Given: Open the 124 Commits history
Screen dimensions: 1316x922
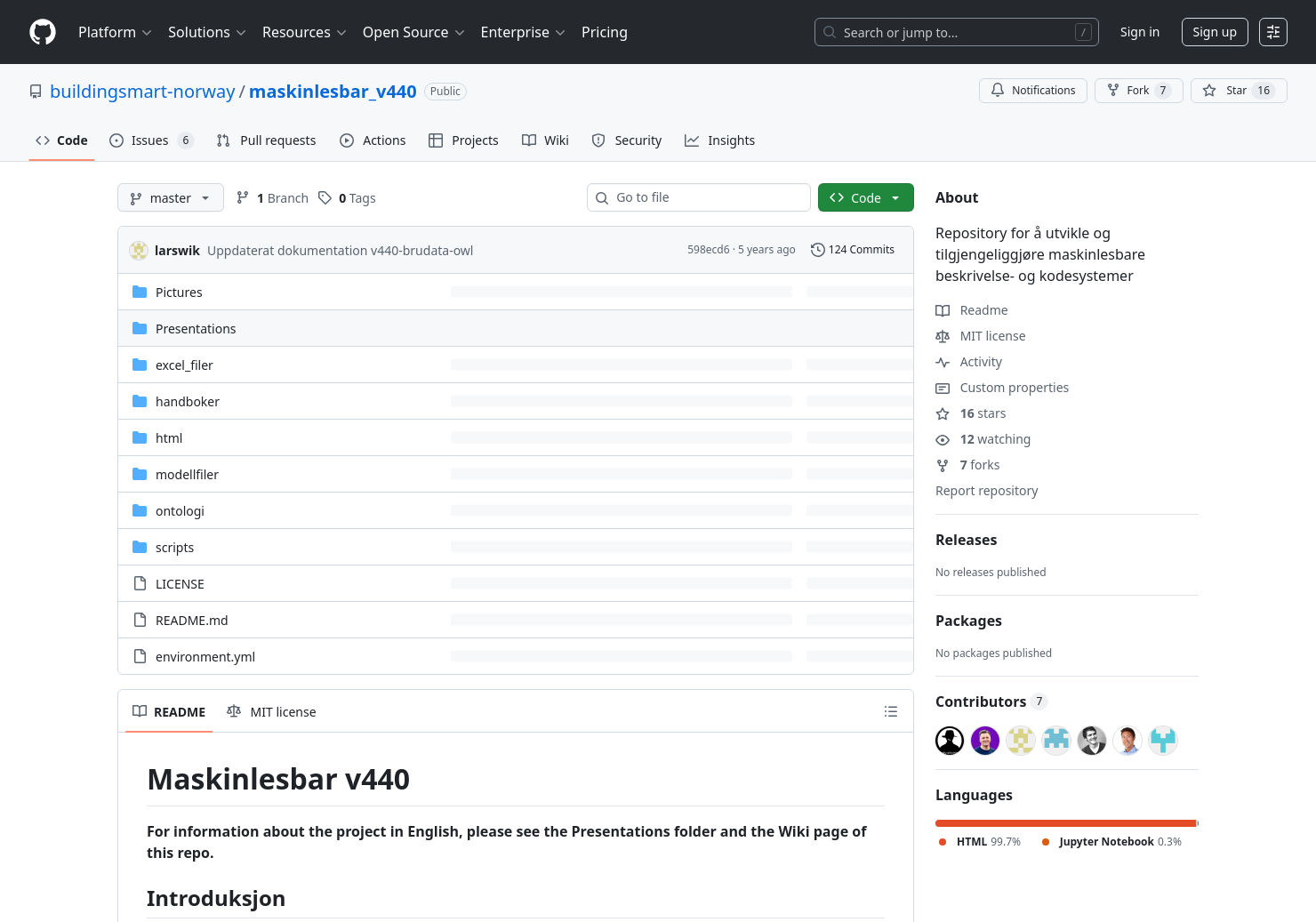Looking at the screenshot, I should (x=852, y=250).
